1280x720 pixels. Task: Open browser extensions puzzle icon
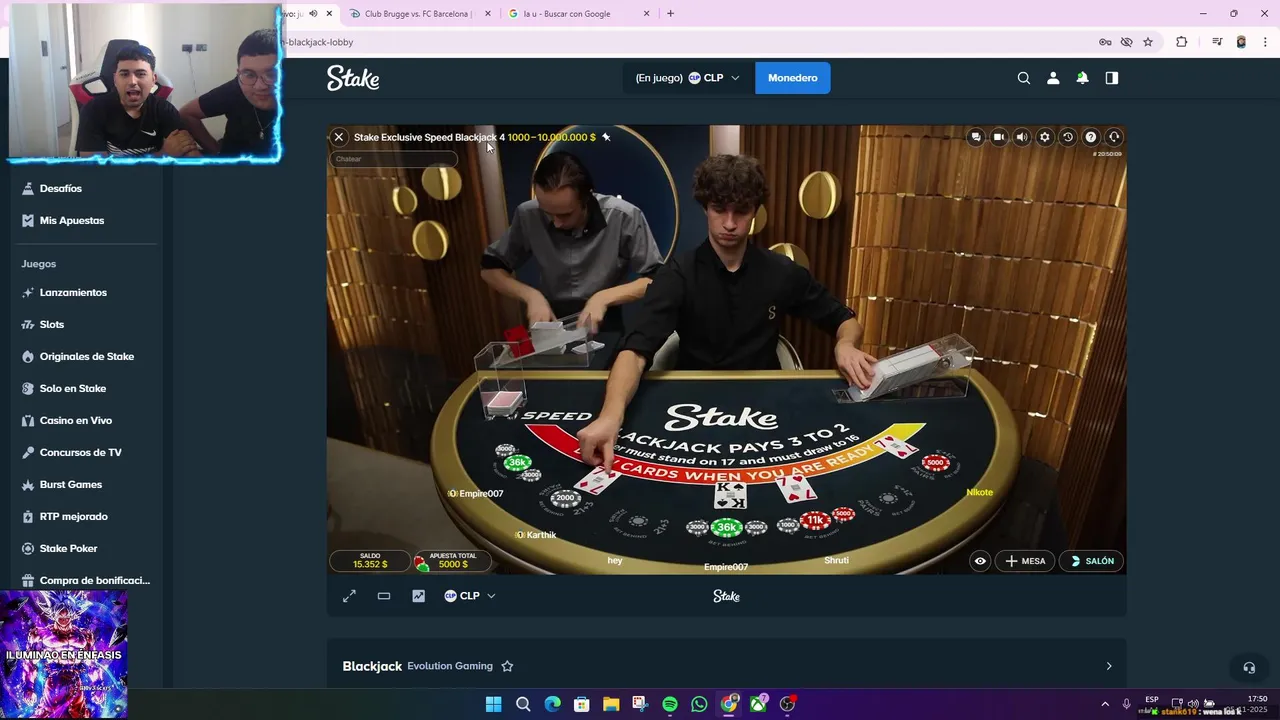(1181, 42)
